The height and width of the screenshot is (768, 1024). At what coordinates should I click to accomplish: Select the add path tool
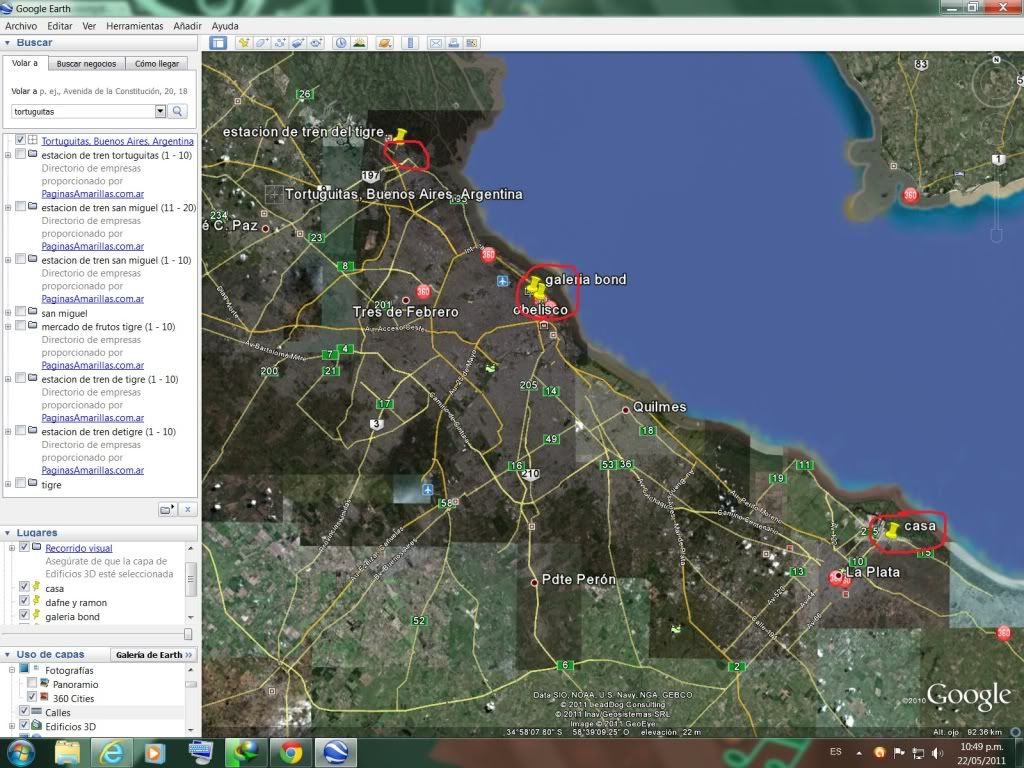(280, 43)
